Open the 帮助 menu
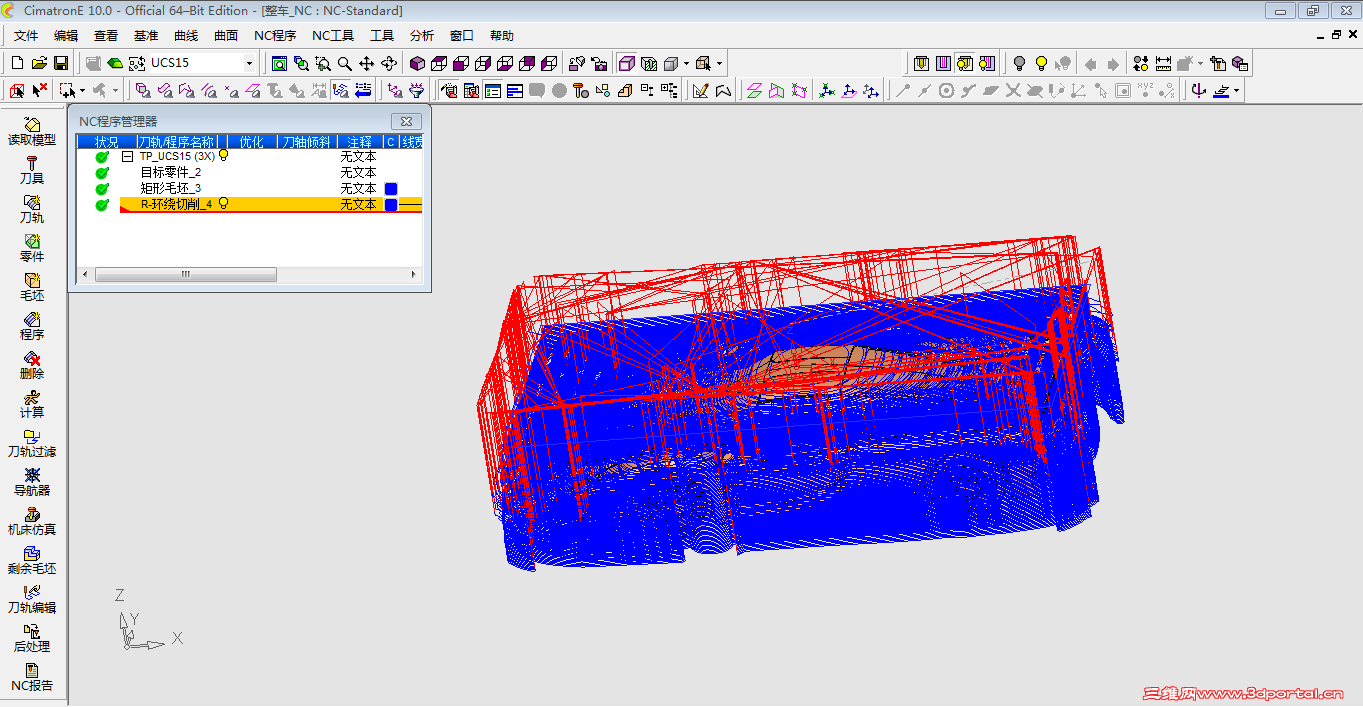1363x707 pixels. point(502,36)
